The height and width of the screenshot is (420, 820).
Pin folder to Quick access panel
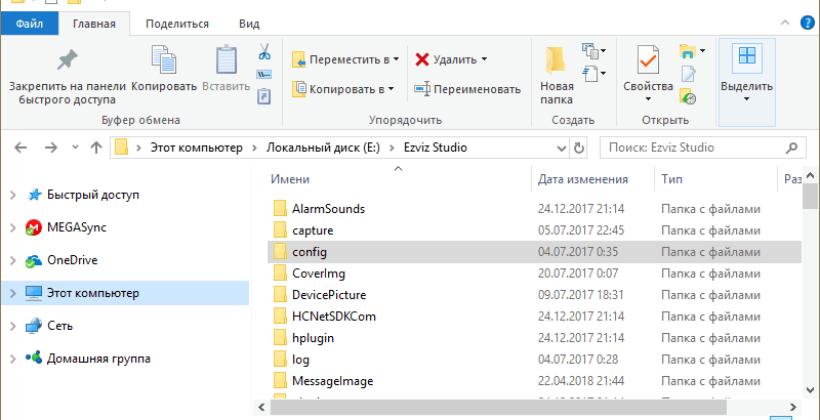pyautogui.click(x=67, y=76)
